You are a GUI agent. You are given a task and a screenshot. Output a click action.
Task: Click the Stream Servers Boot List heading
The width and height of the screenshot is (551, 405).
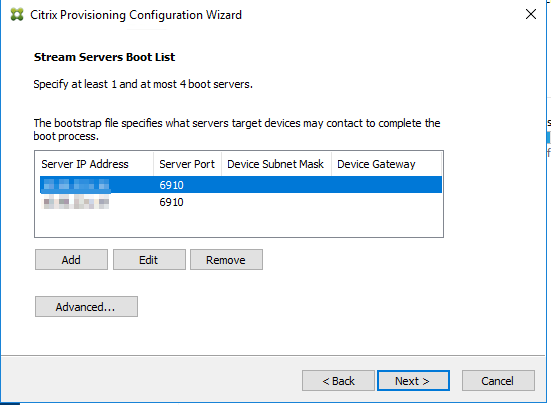pos(104,57)
